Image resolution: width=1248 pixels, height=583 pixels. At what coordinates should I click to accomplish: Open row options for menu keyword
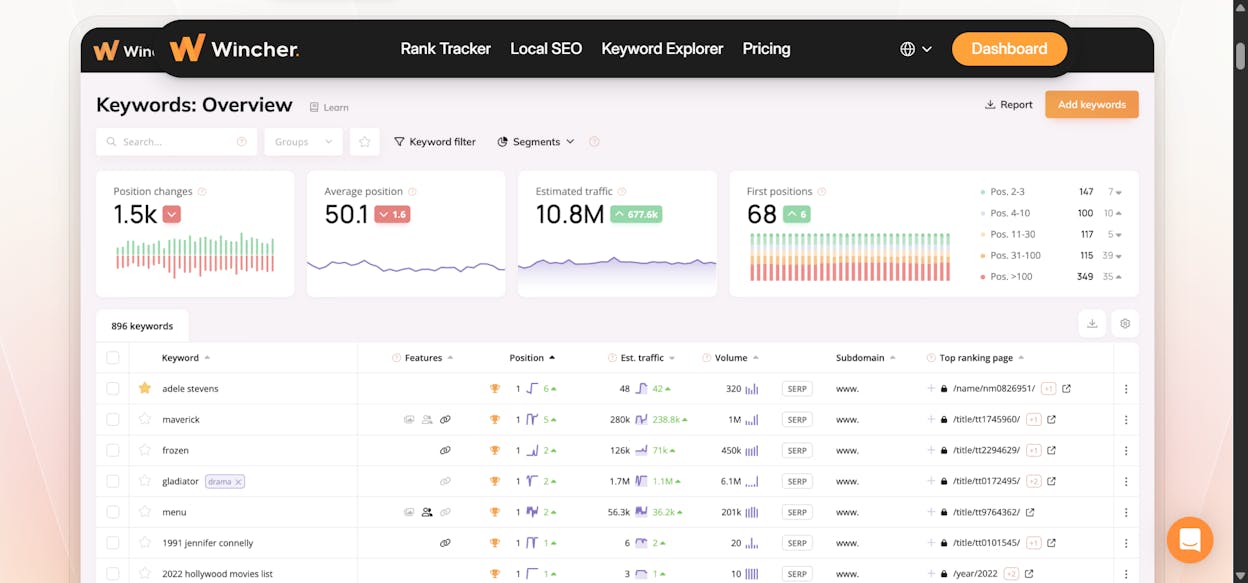coord(1126,513)
